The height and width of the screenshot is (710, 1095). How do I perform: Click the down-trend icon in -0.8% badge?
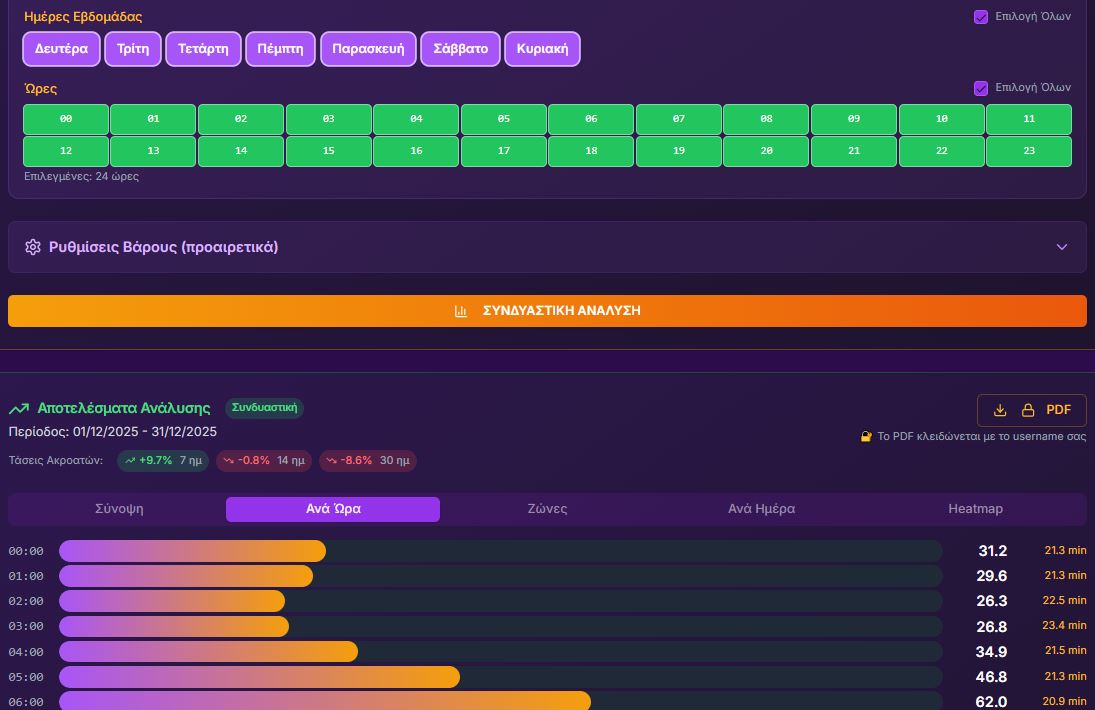228,461
